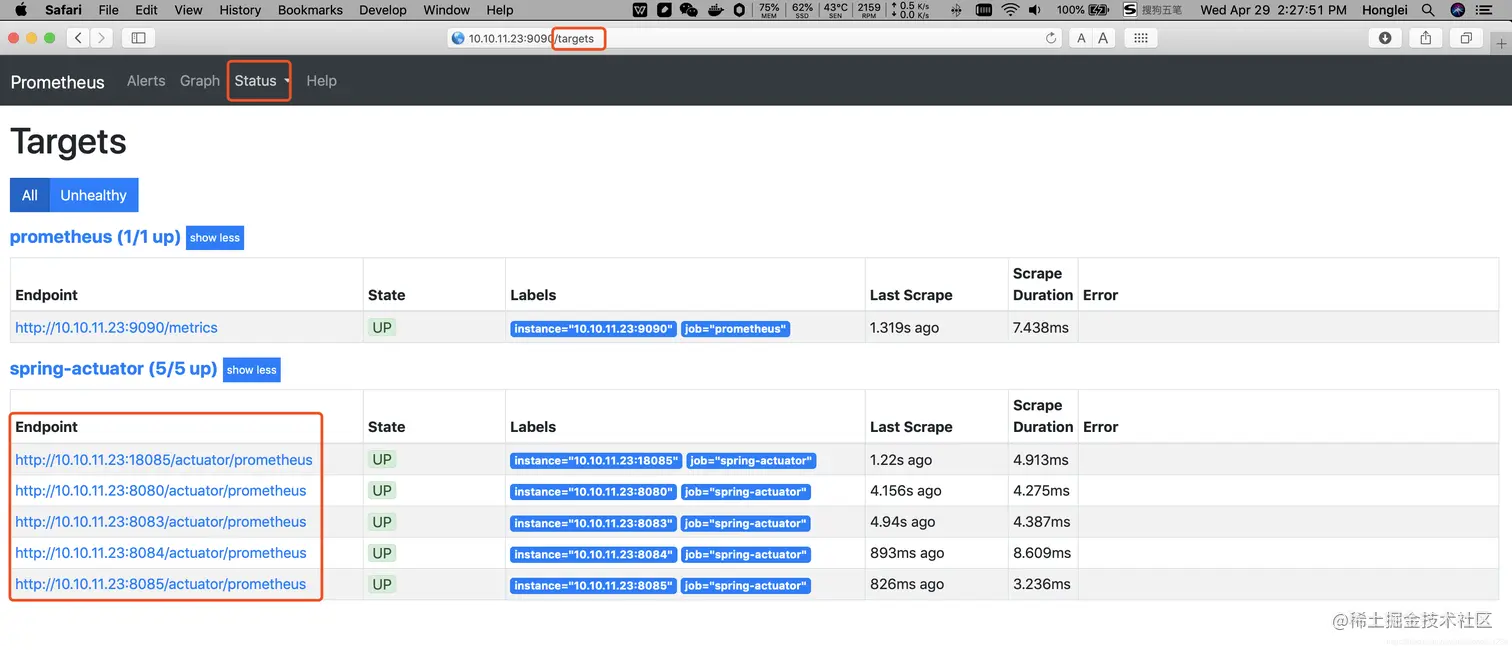Screen dimensions: 1512x650
Task: Click the Siri icon in menu bar
Action: coord(1457,10)
